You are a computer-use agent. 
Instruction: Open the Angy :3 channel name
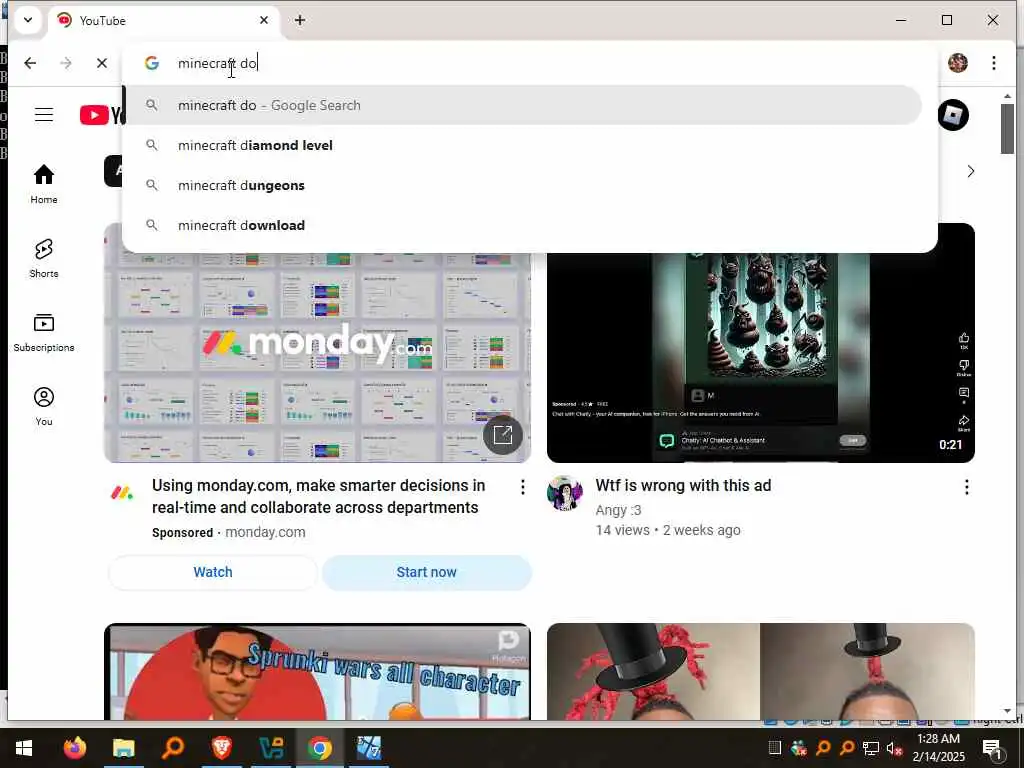[618, 510]
